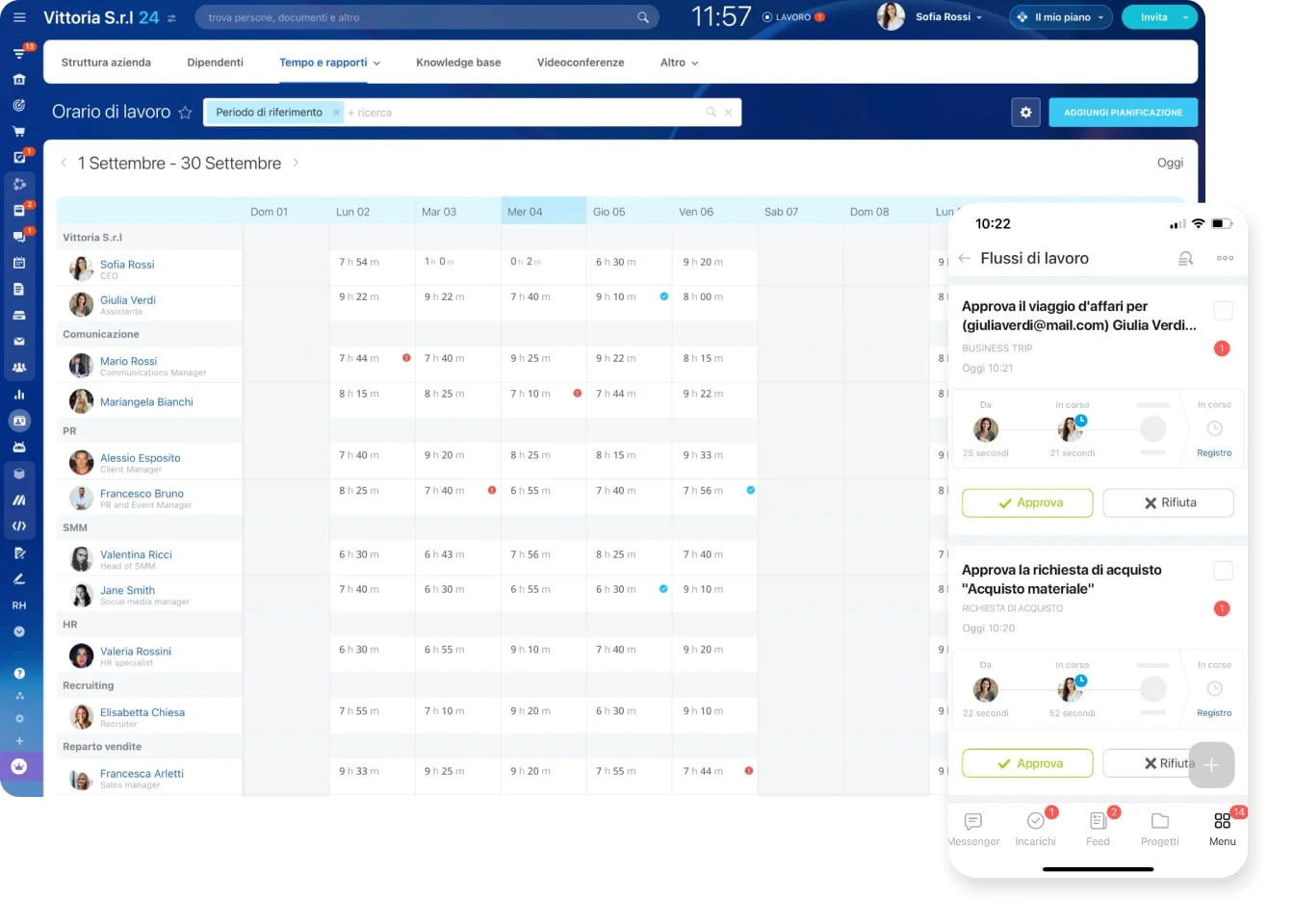Click the Aggiungi pianificazione button
The height and width of the screenshot is (924, 1294).
(1123, 113)
